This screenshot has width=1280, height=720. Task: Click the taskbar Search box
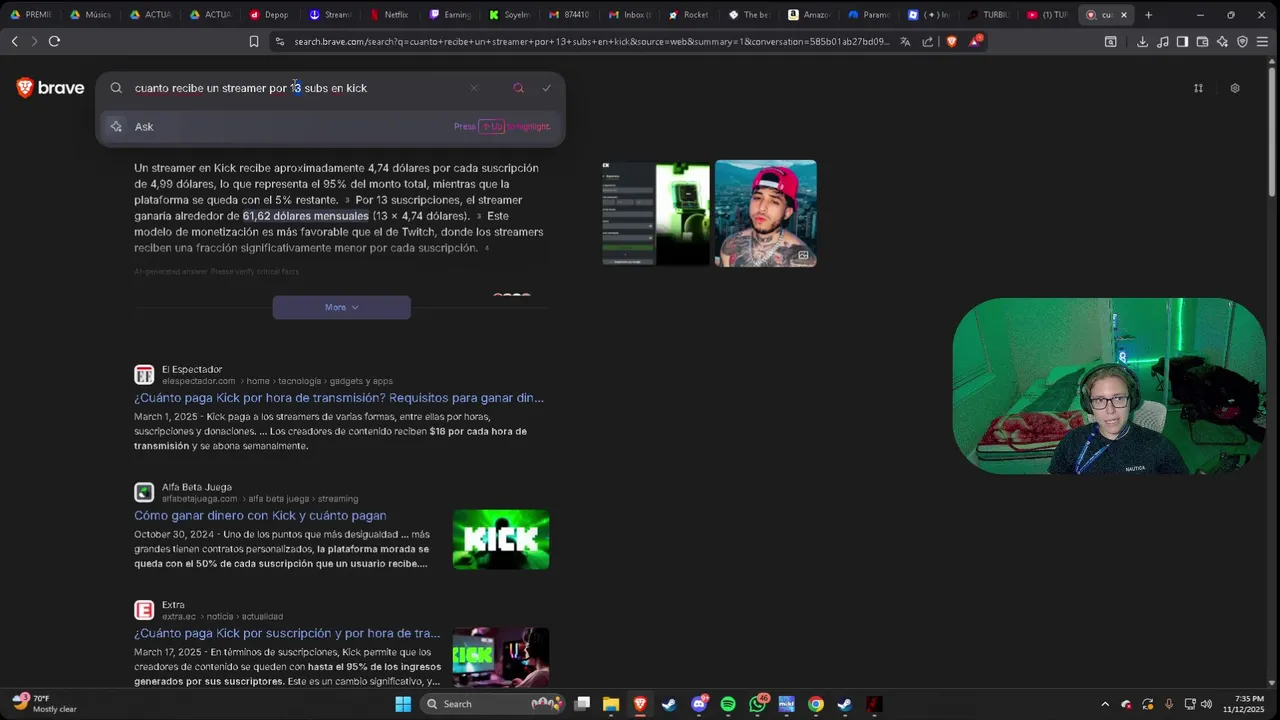pyautogui.click(x=492, y=704)
